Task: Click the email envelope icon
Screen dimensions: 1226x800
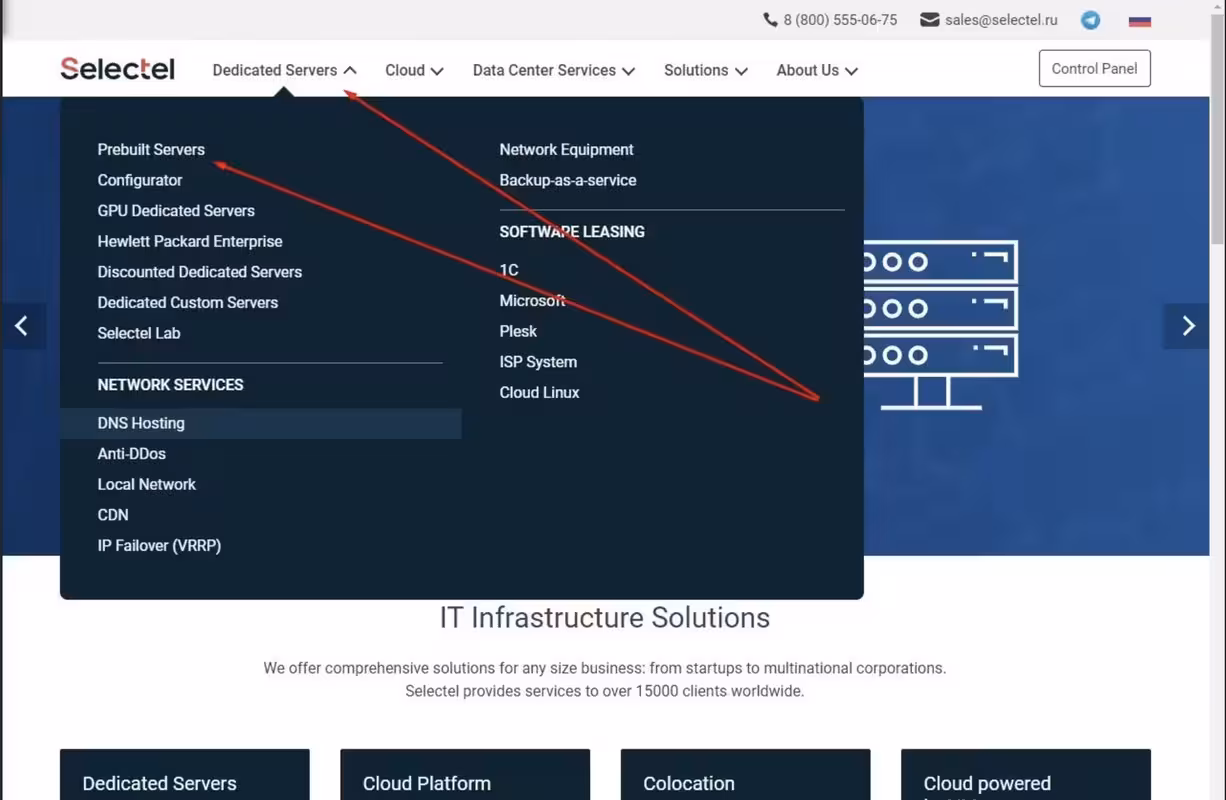Action: point(929,20)
